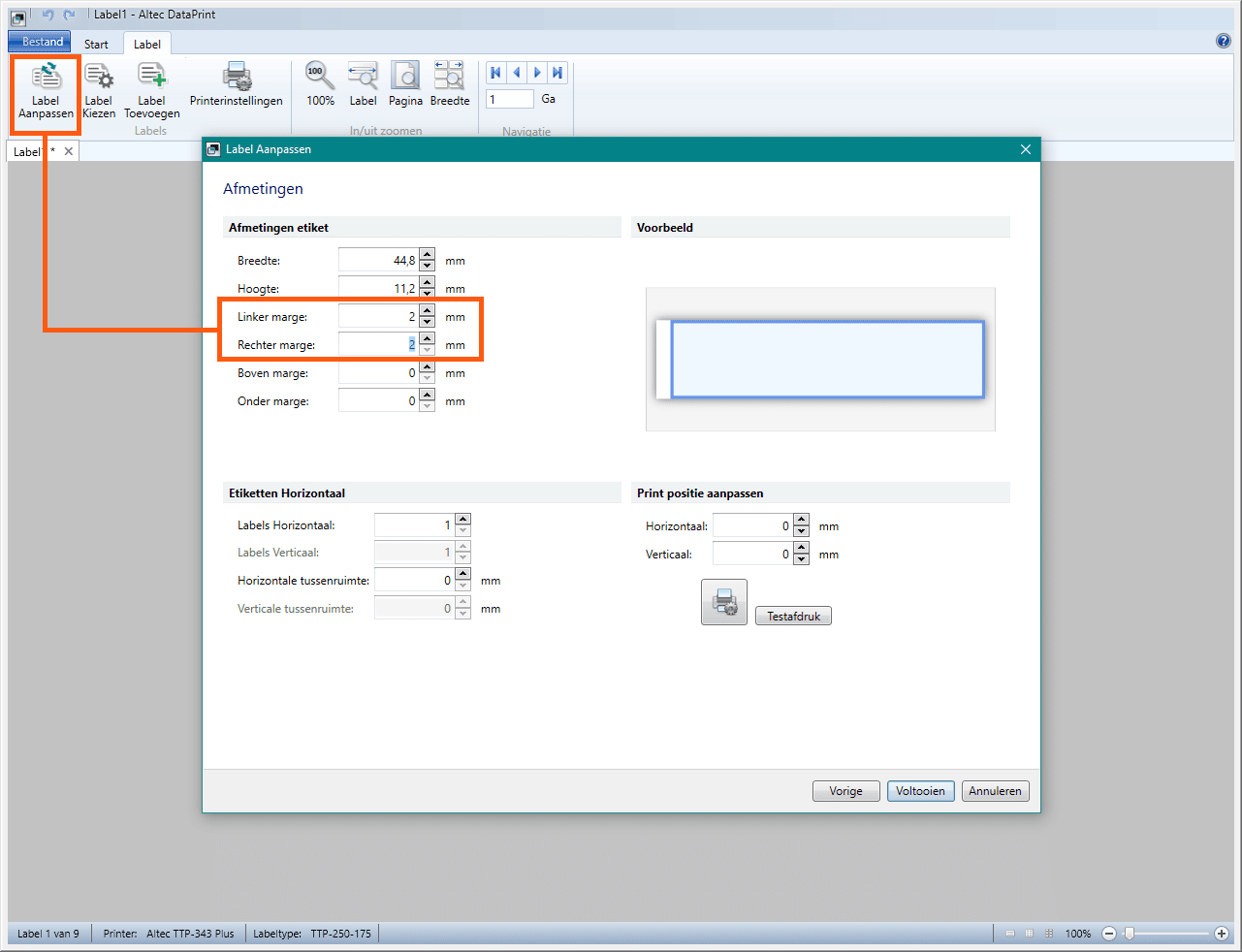
Task: Switch to the Start ribbon tab
Action: [96, 45]
